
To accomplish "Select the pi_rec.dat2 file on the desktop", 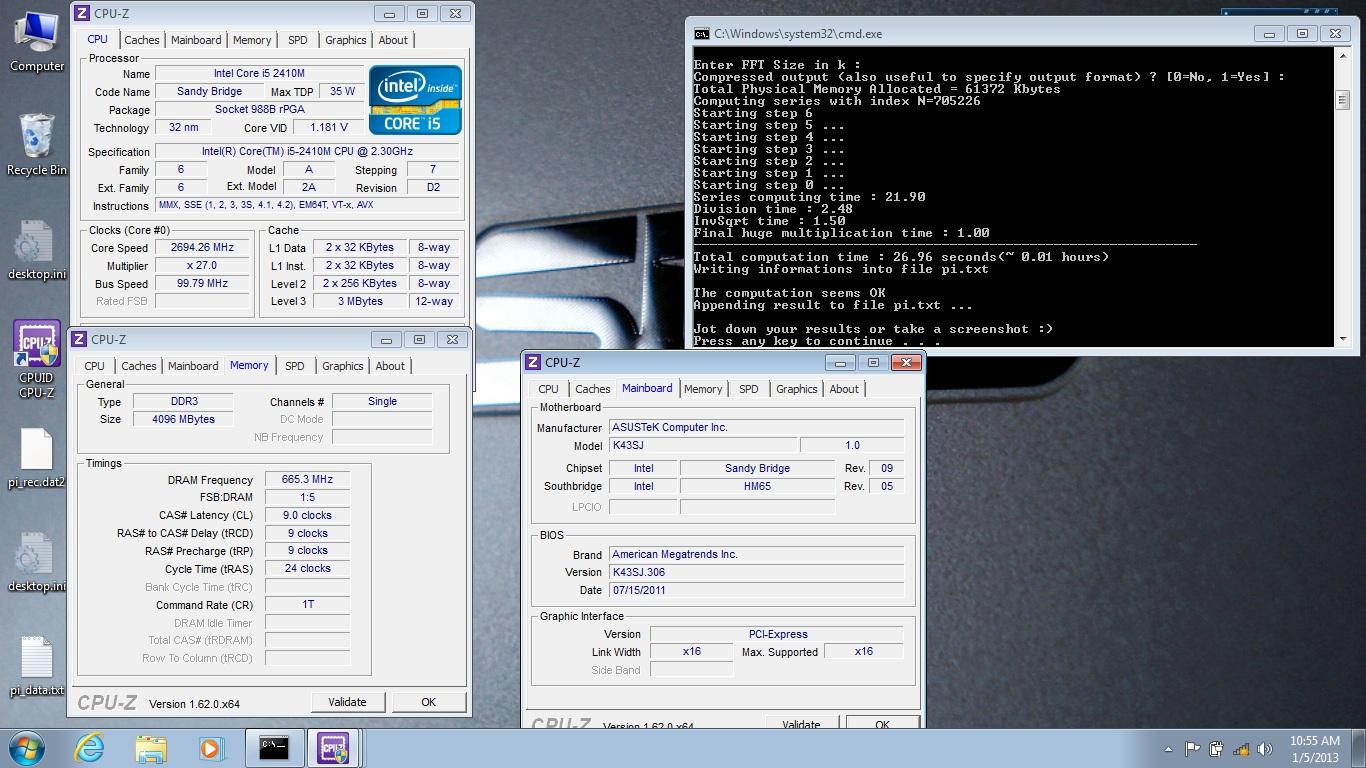I will click(x=37, y=458).
